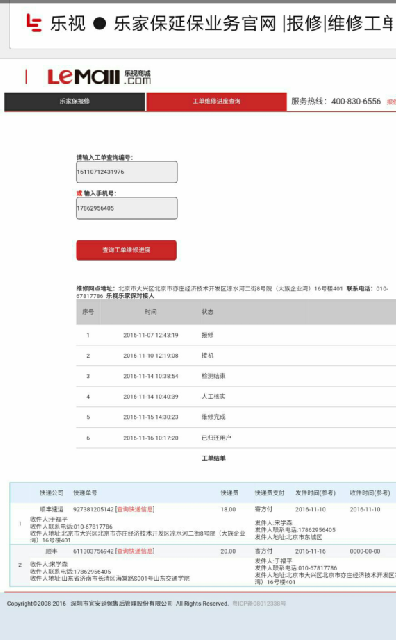Click the 0000-00-00 receive date cell

tap(365, 551)
